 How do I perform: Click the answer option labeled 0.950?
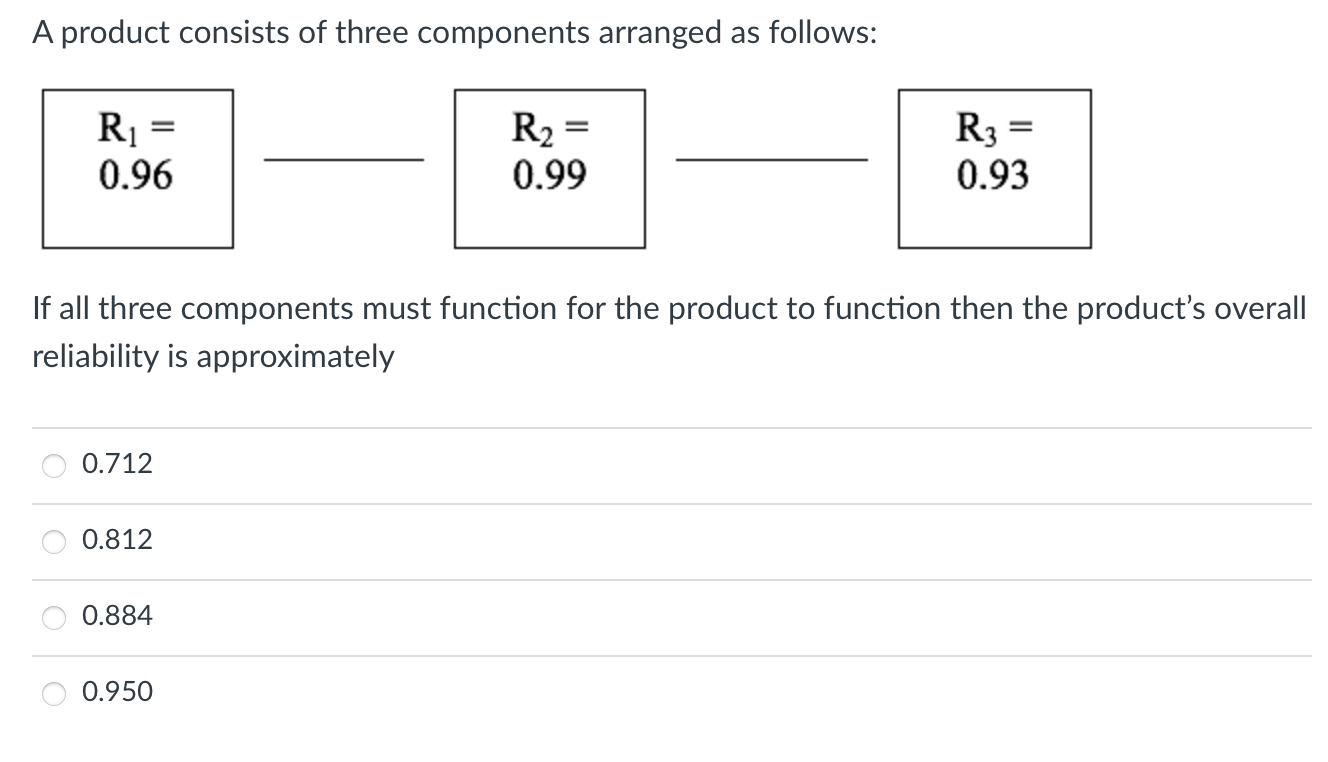pyautogui.click(x=117, y=692)
